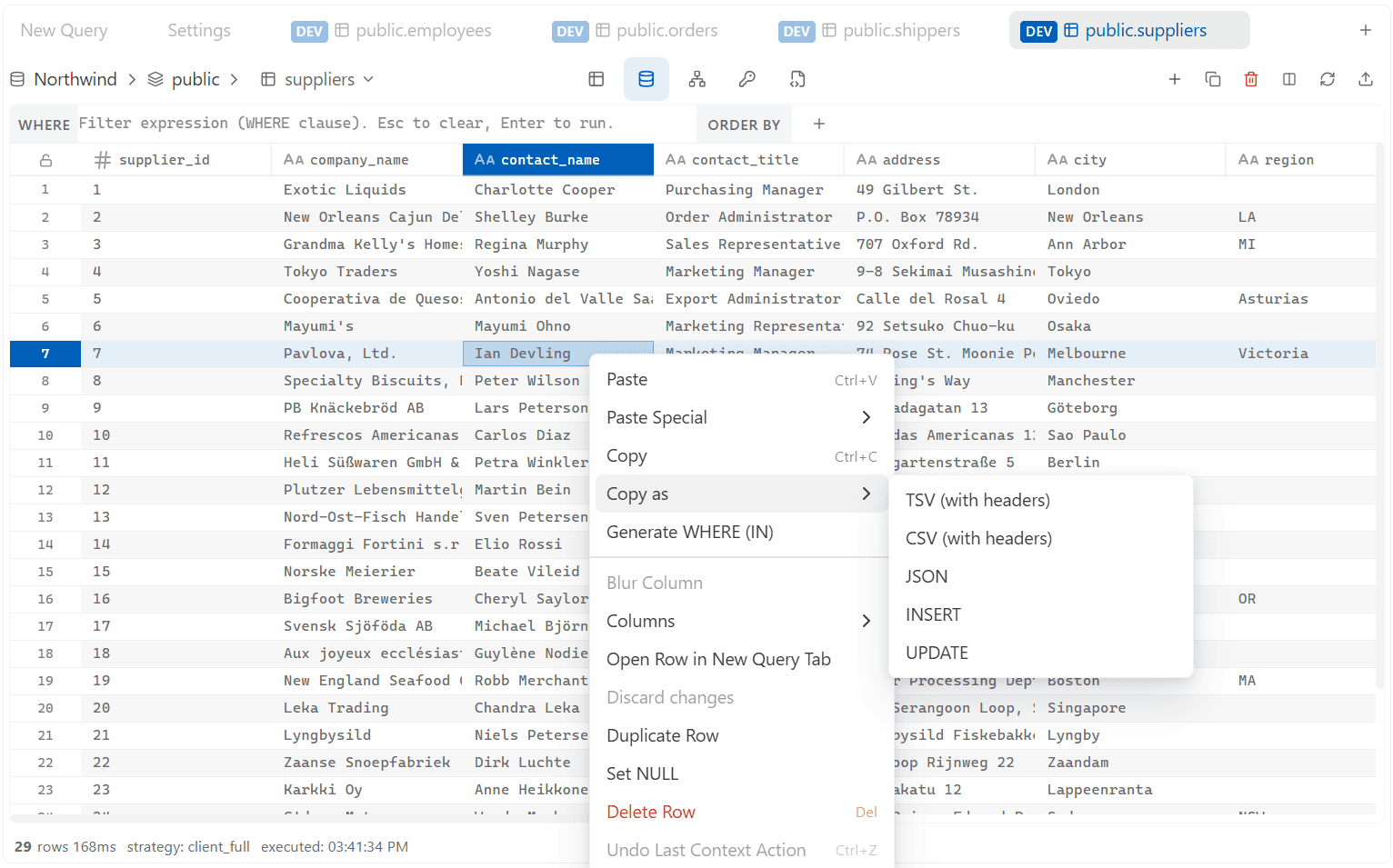Viewport: 1393px width, 868px height.
Task: Click the table grid icon in the view toolbar
Action: tap(596, 79)
